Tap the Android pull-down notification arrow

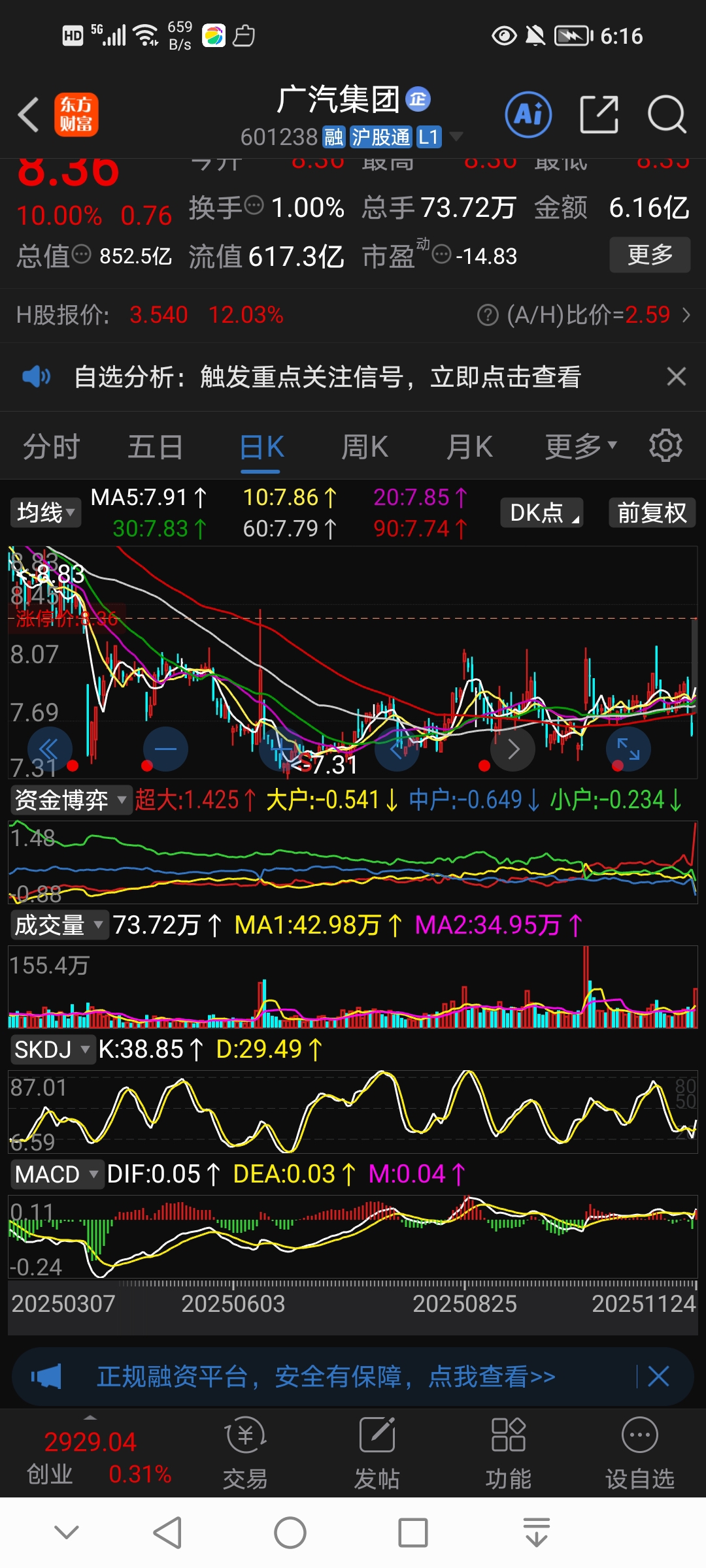click(x=537, y=1532)
